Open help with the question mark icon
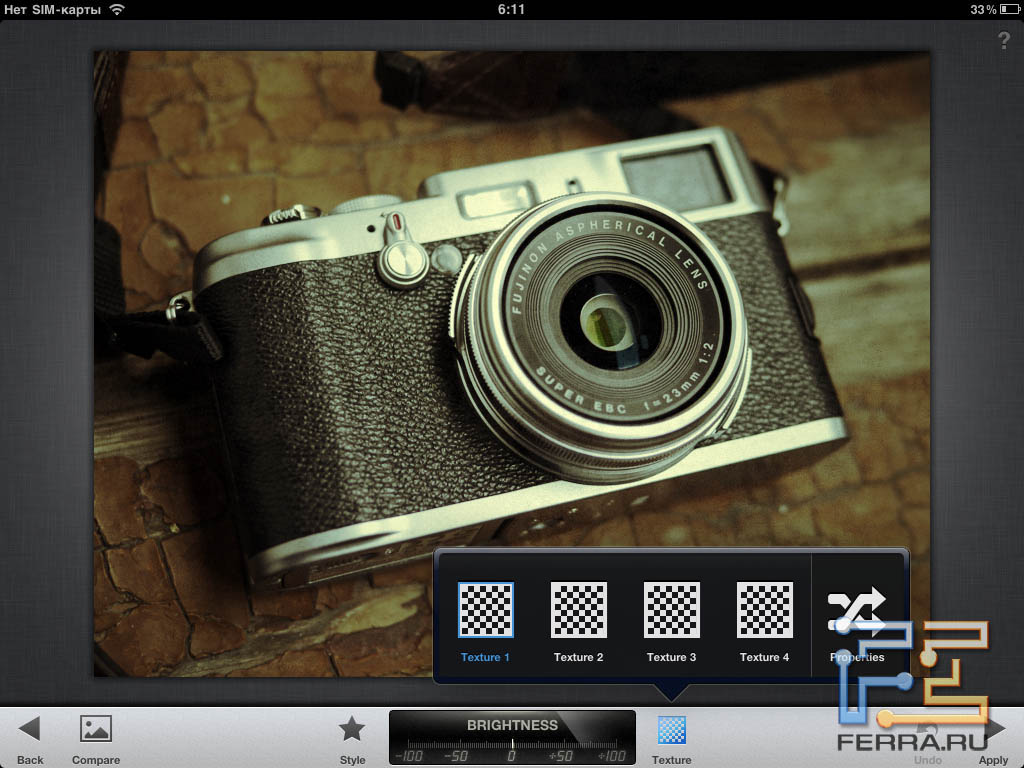Viewport: 1024px width, 768px height. (1004, 41)
